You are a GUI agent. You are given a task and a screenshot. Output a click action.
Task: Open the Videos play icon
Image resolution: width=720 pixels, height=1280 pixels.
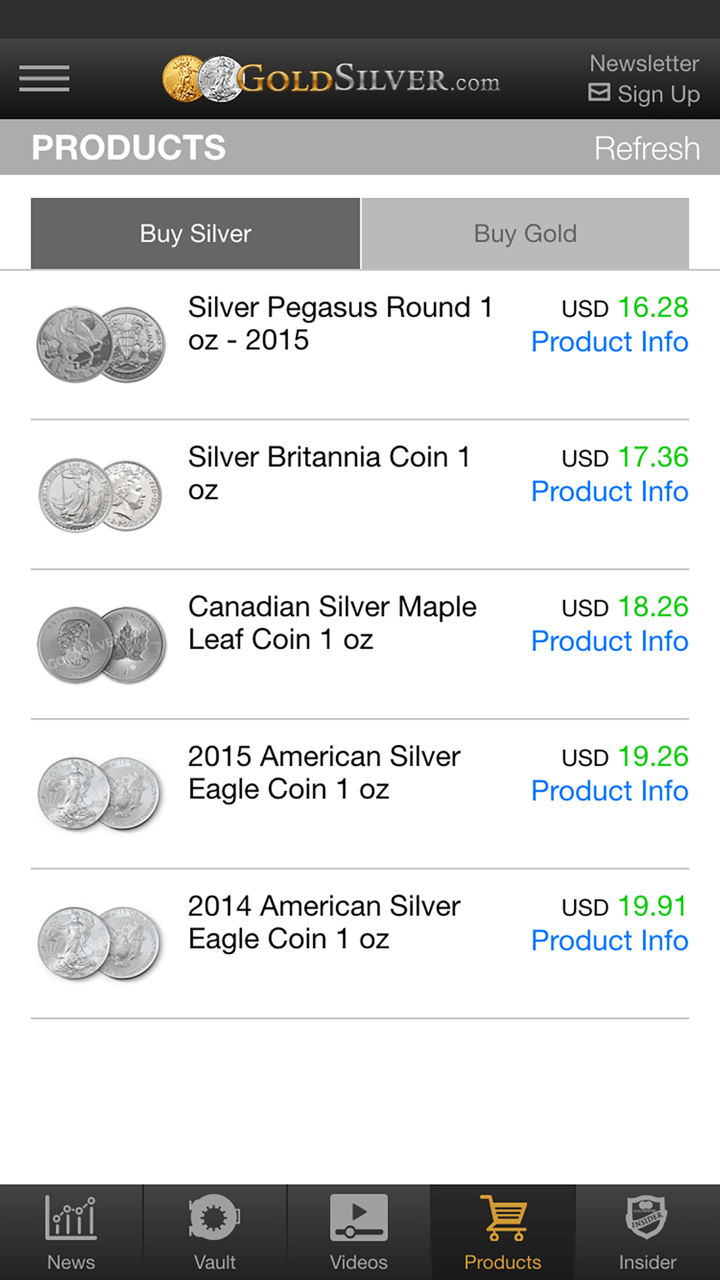(x=358, y=1218)
